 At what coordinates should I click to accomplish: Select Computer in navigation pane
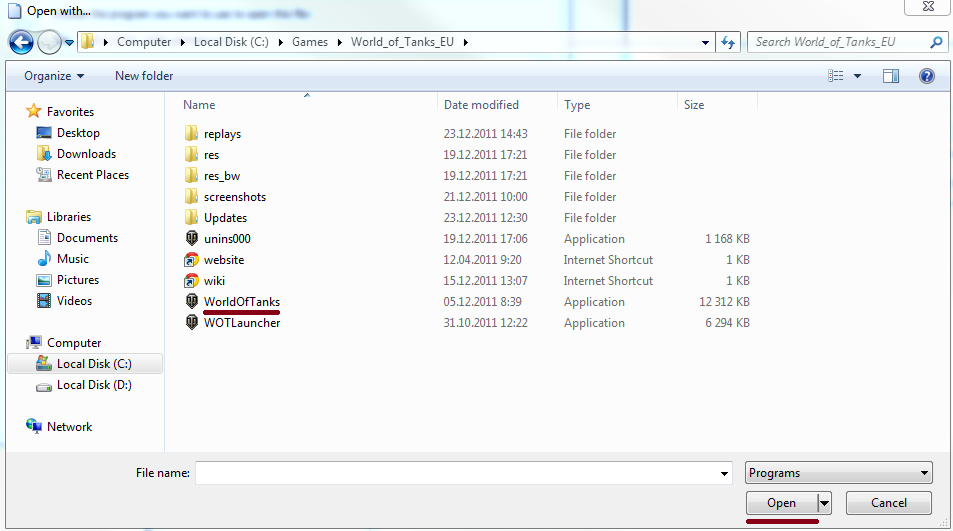click(x=74, y=343)
